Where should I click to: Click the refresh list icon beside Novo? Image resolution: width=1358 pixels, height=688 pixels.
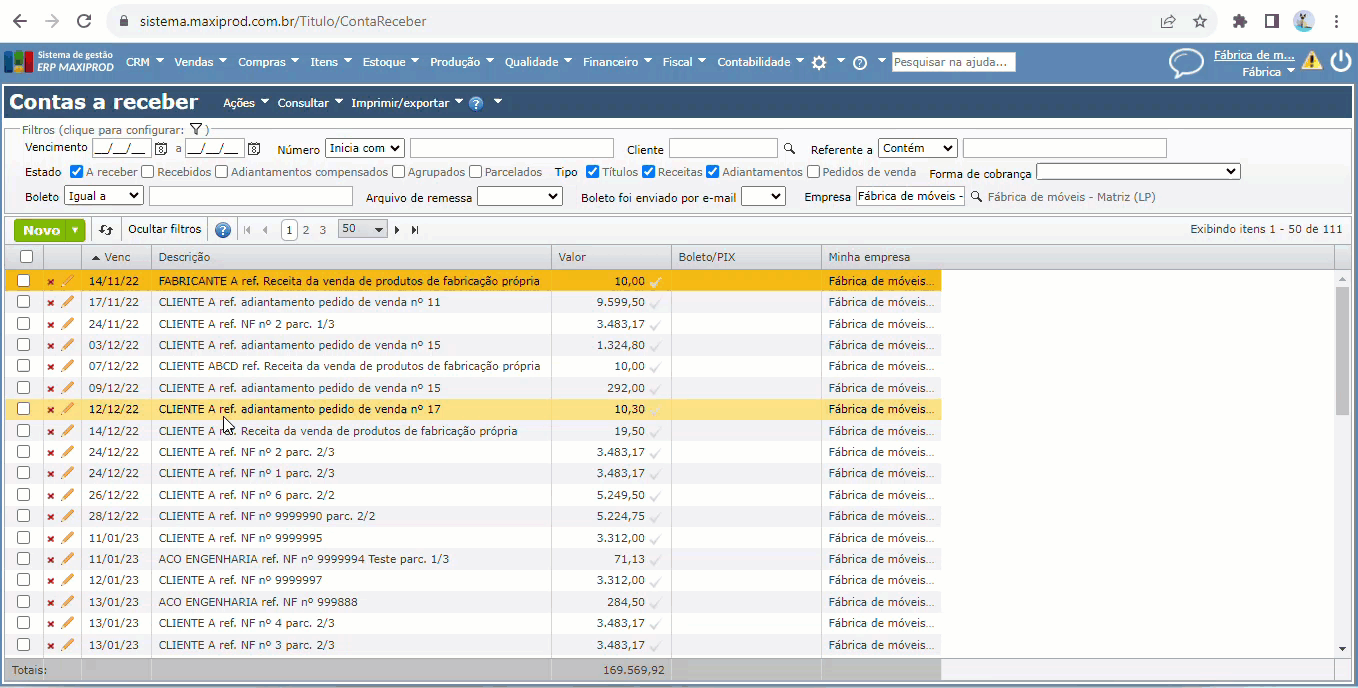(x=106, y=230)
